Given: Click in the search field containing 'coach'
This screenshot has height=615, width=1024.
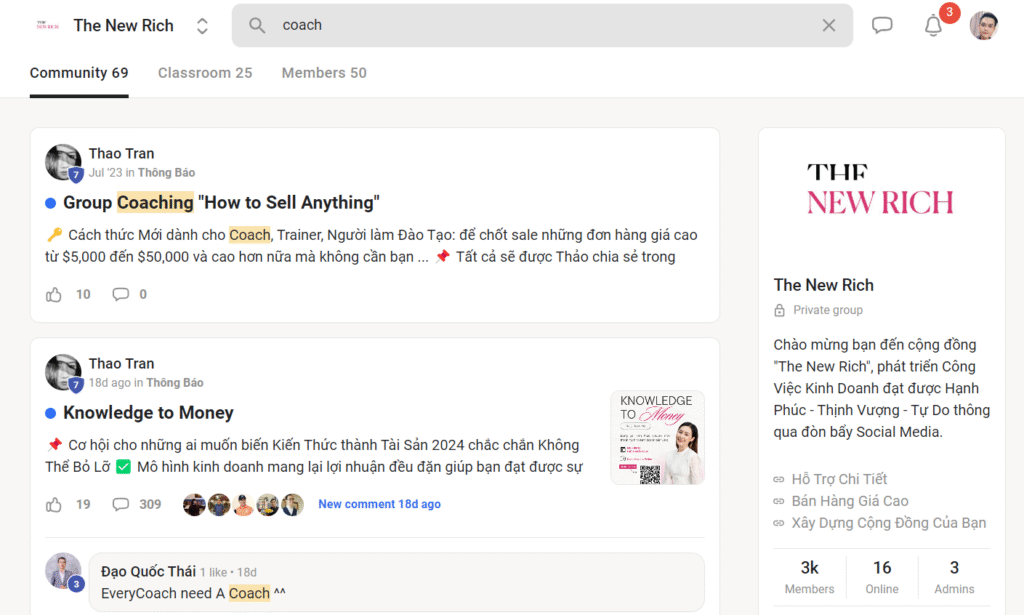Looking at the screenshot, I should [x=542, y=25].
